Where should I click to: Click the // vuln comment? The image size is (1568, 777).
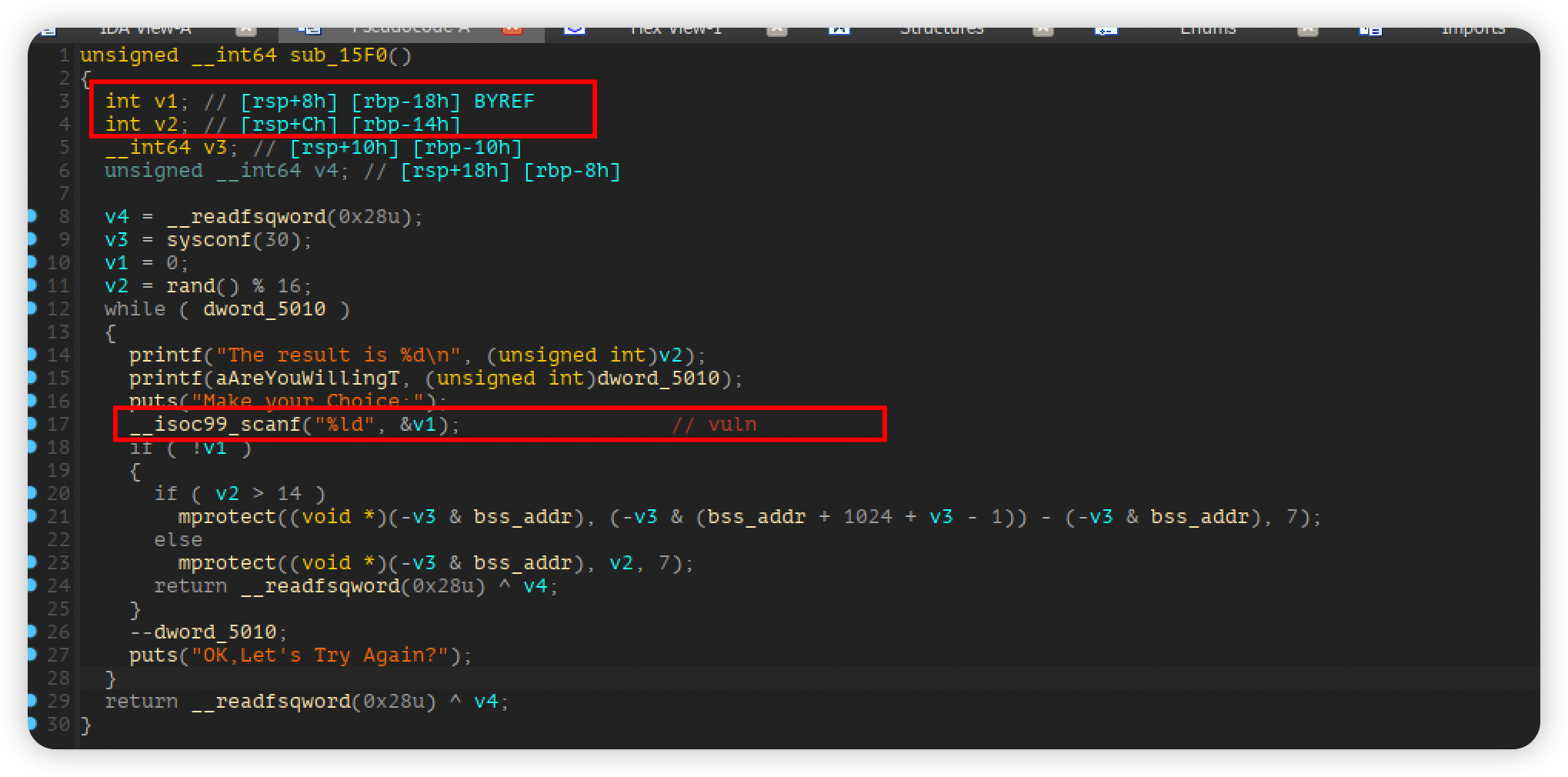(714, 425)
